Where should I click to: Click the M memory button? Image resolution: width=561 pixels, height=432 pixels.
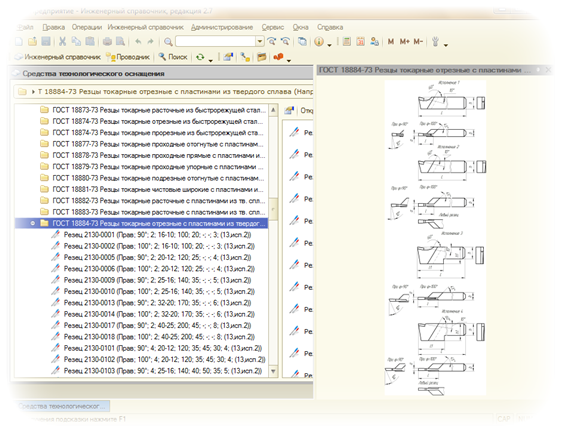(x=391, y=42)
